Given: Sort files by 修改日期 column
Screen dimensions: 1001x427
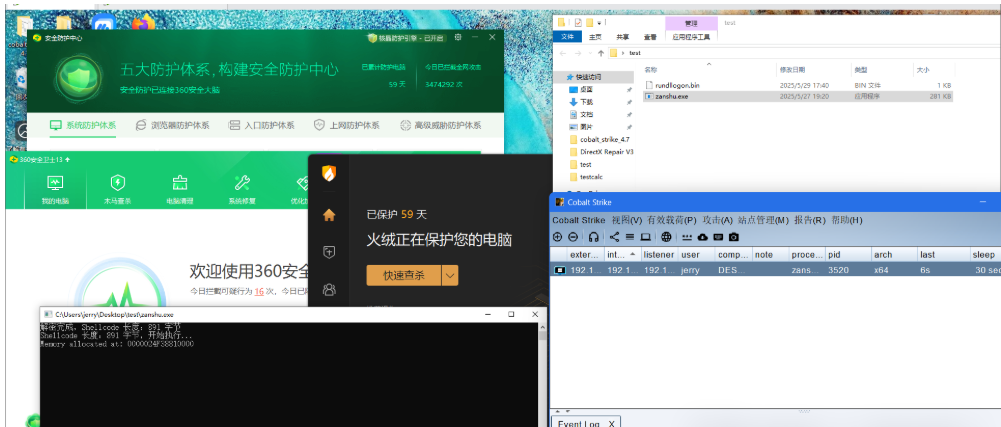Looking at the screenshot, I should point(792,69).
